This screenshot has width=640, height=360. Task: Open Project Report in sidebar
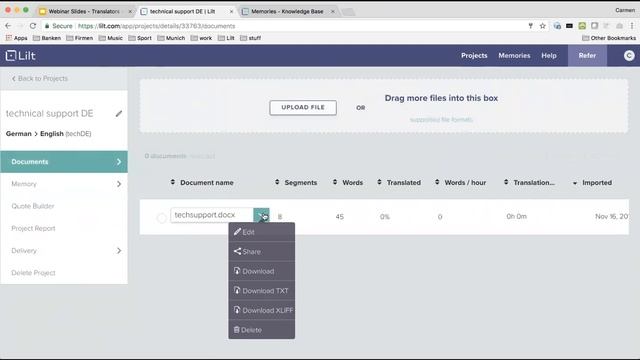click(33, 229)
